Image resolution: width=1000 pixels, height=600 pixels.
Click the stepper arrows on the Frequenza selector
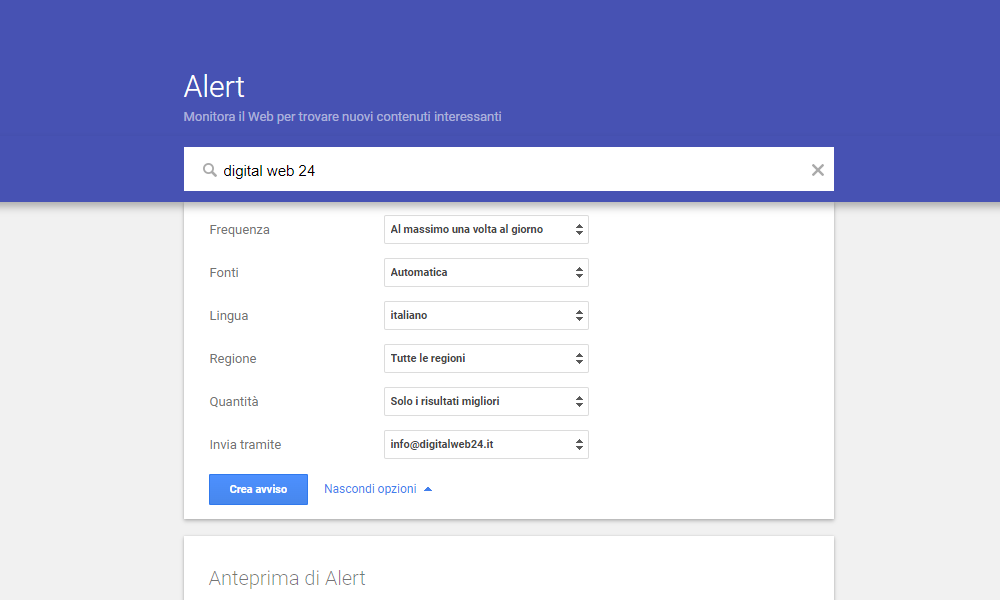(578, 229)
